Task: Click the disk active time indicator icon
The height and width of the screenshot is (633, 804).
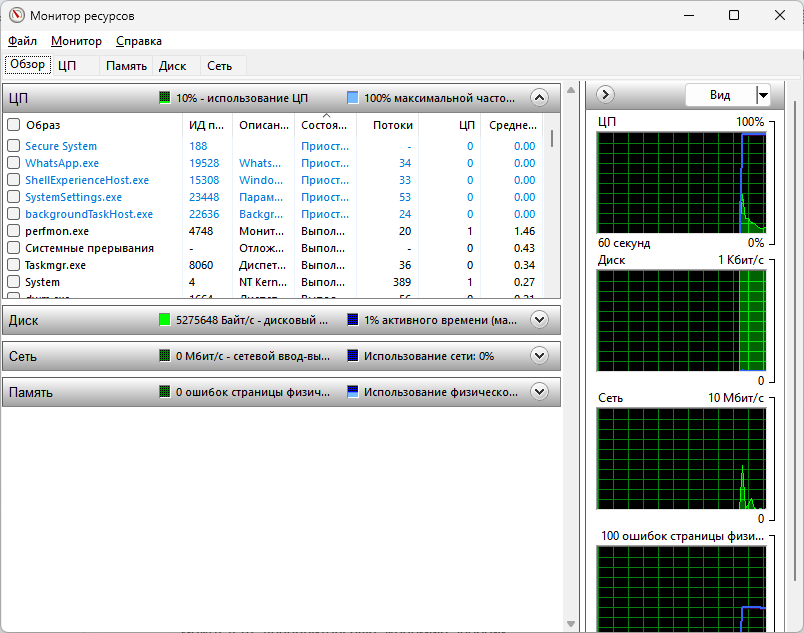Action: tap(353, 320)
